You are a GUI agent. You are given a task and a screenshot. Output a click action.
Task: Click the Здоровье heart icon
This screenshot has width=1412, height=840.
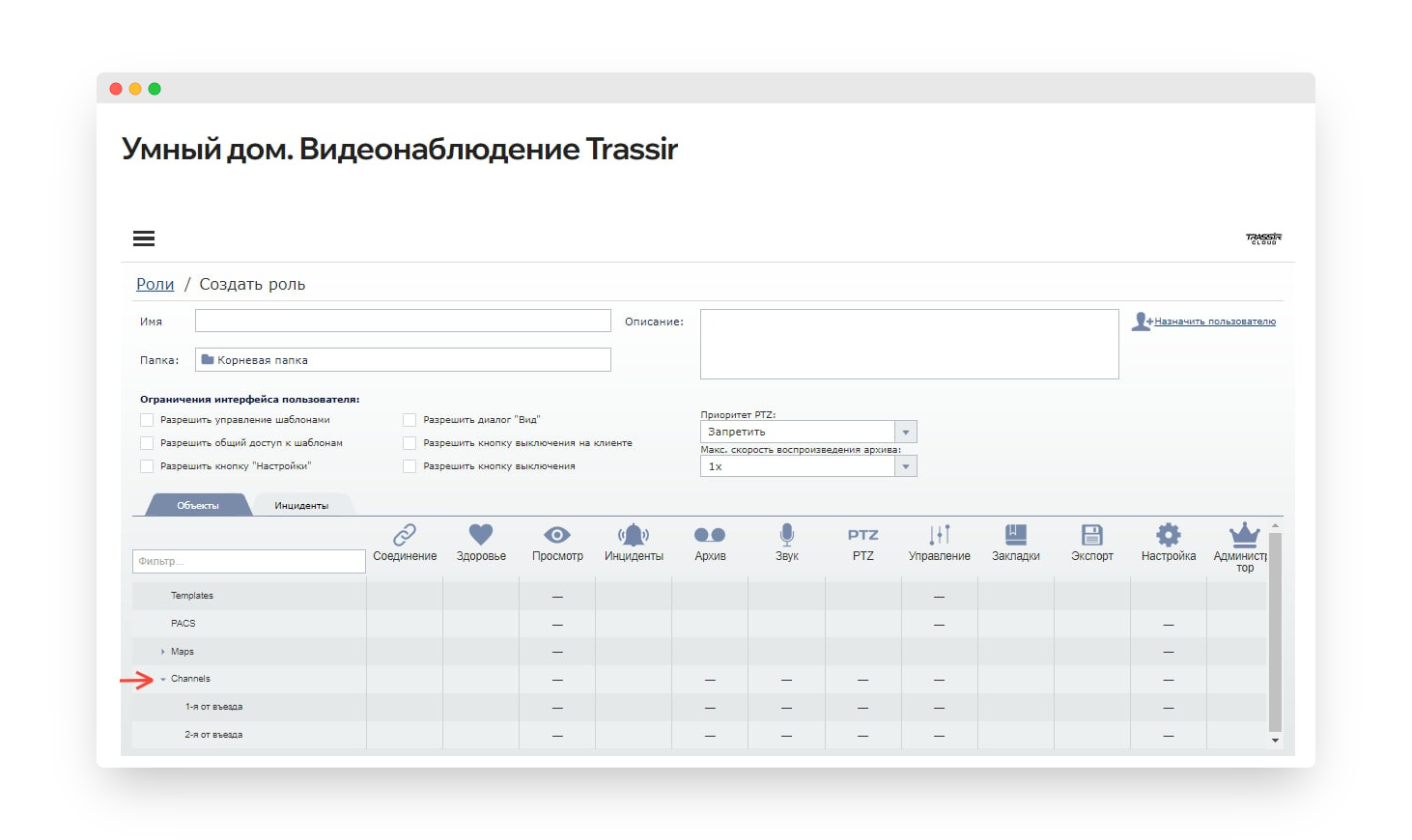point(481,534)
